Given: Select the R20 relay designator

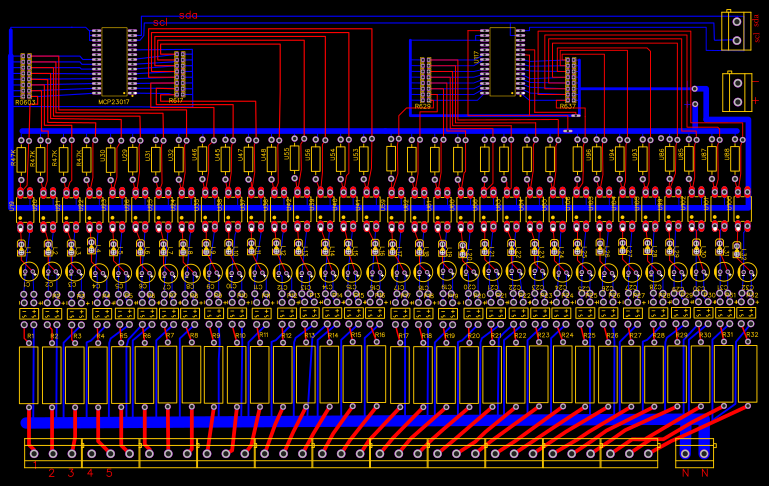Looking at the screenshot, I should tap(474, 336).
